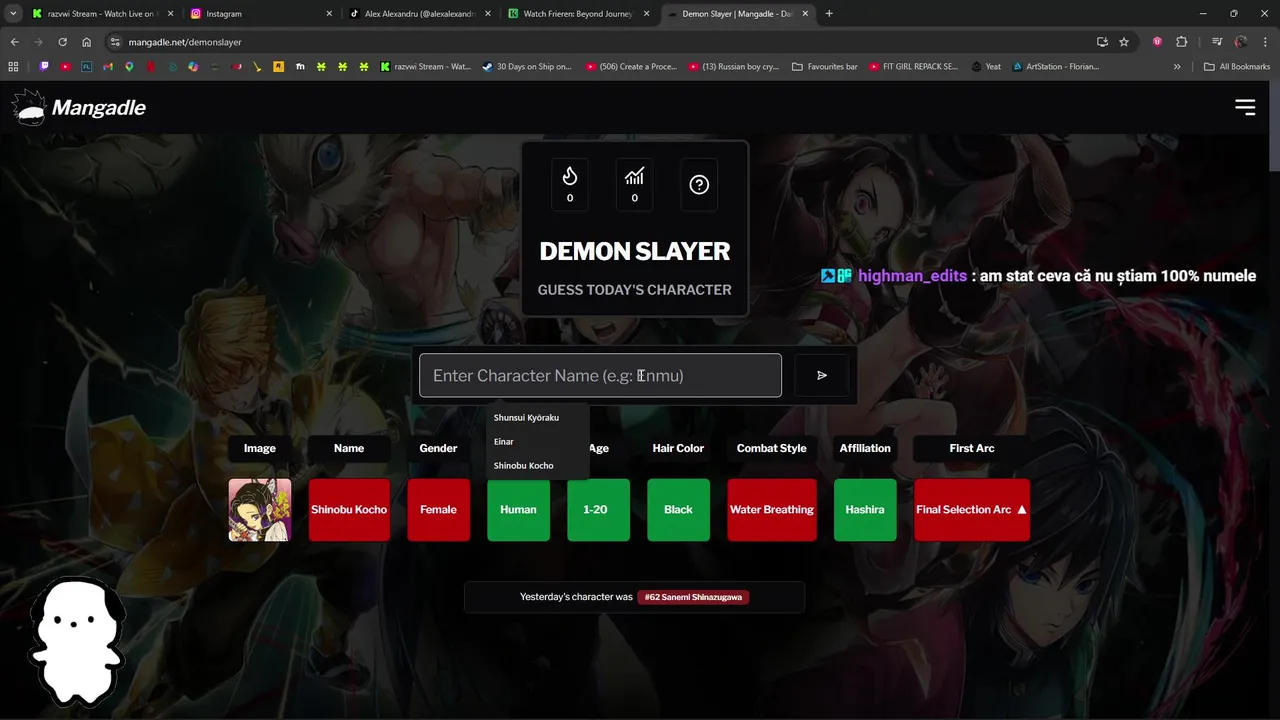The height and width of the screenshot is (720, 1280).
Task: Open the Chrome three-dot menu
Action: click(1264, 42)
